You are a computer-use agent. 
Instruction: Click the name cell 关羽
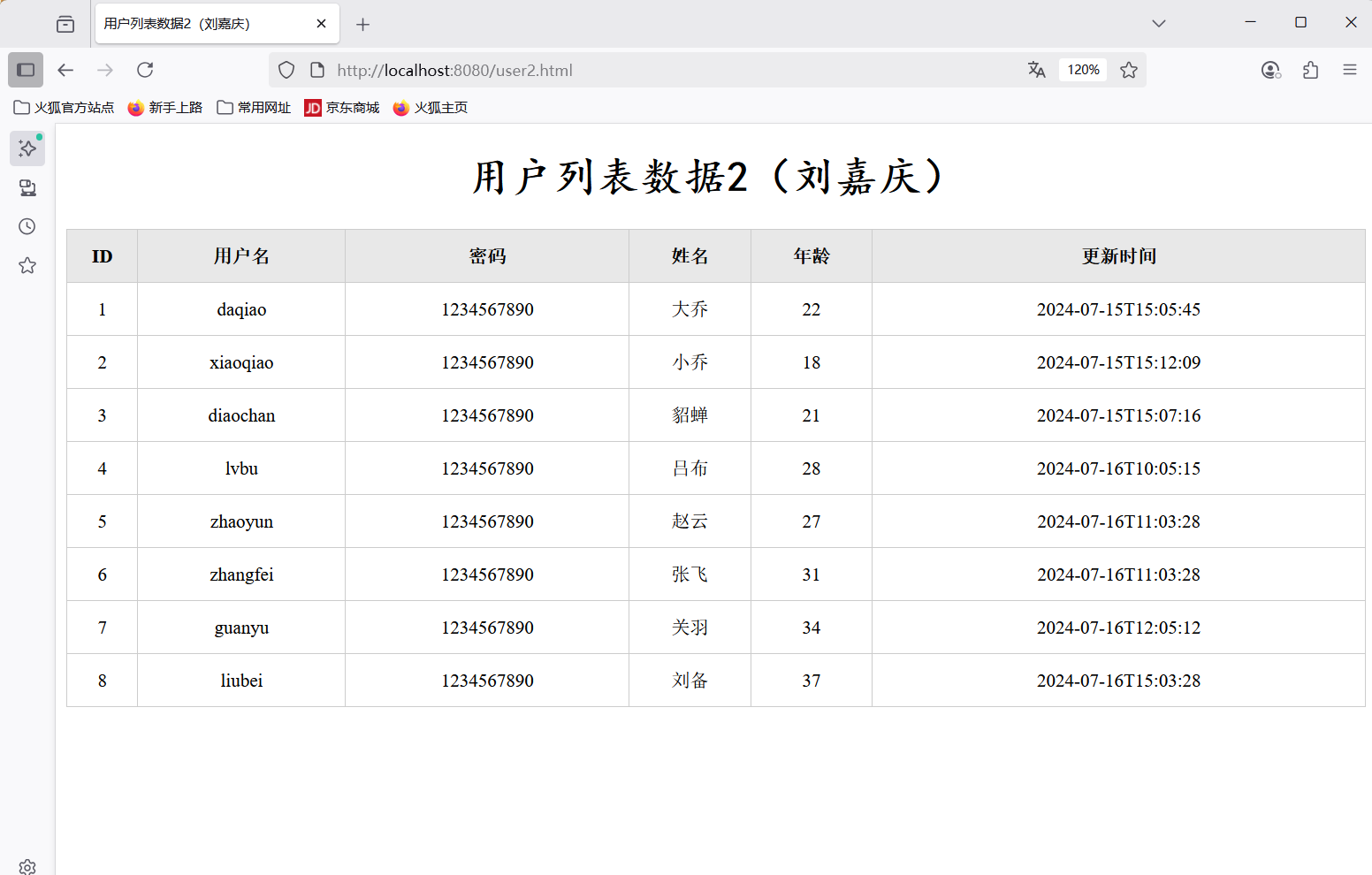click(x=690, y=628)
